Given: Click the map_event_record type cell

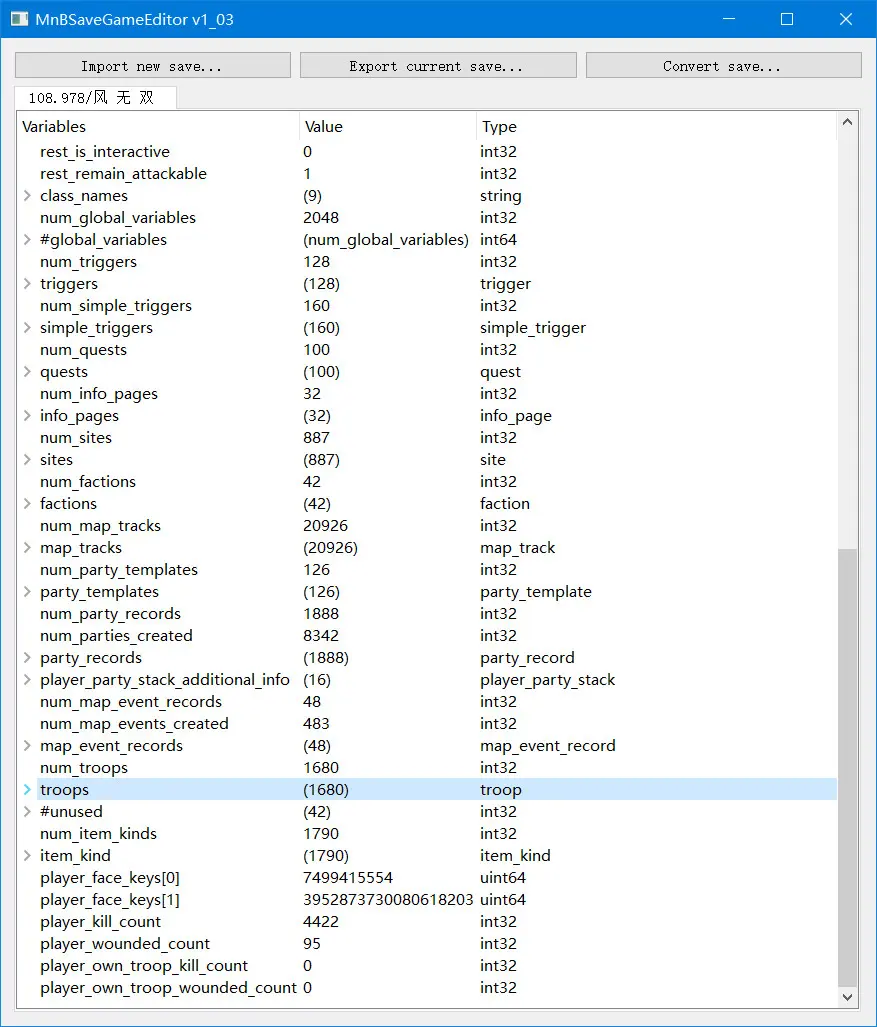Looking at the screenshot, I should point(548,745).
